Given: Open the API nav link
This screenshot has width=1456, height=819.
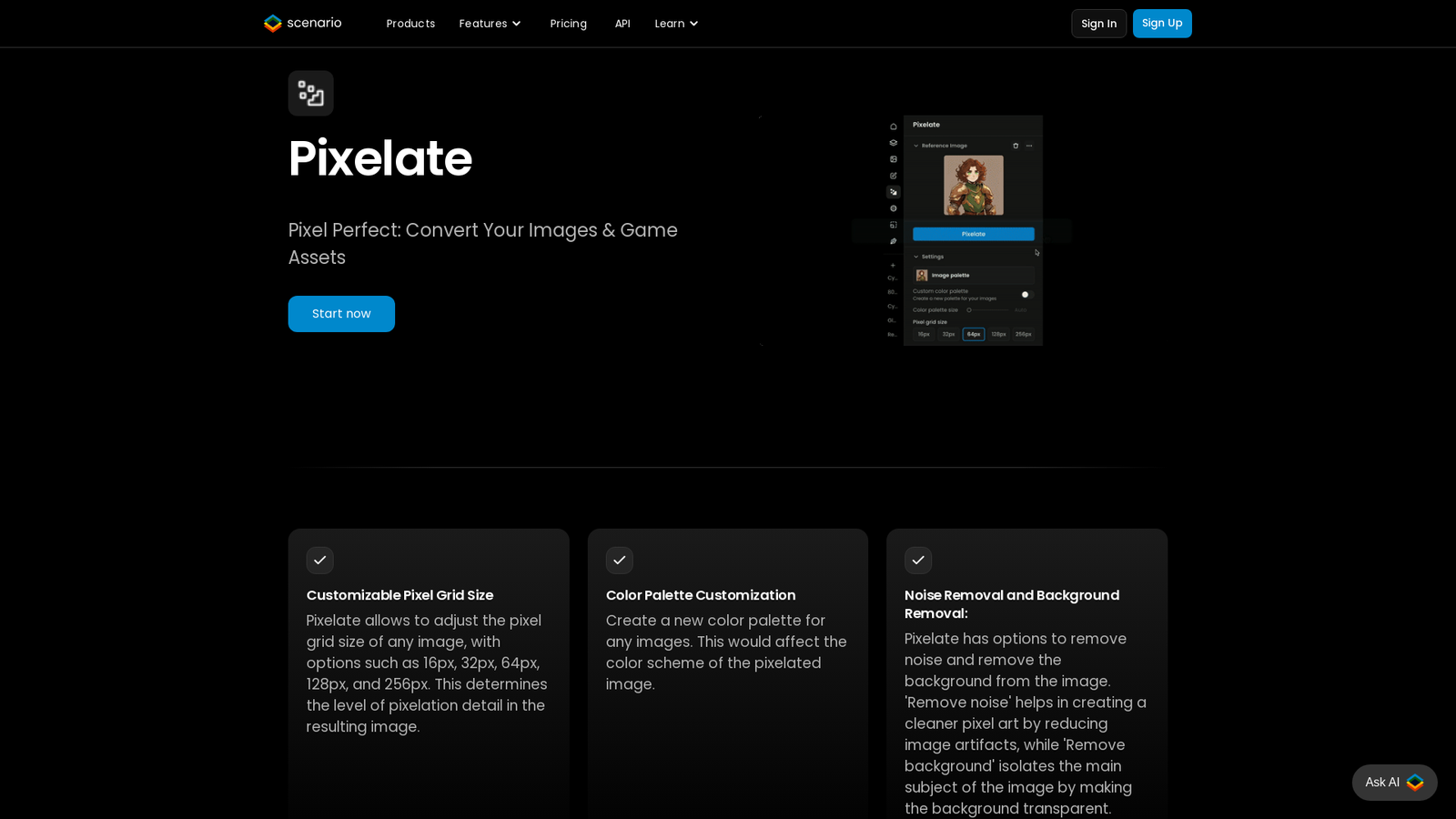Looking at the screenshot, I should 622,24.
